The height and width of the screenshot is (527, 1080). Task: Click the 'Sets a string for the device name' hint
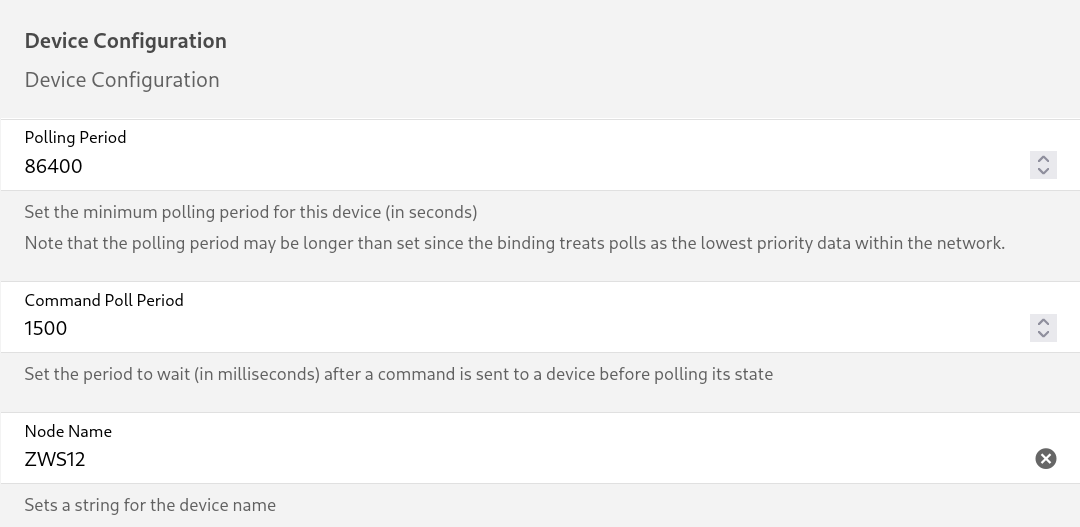point(150,505)
